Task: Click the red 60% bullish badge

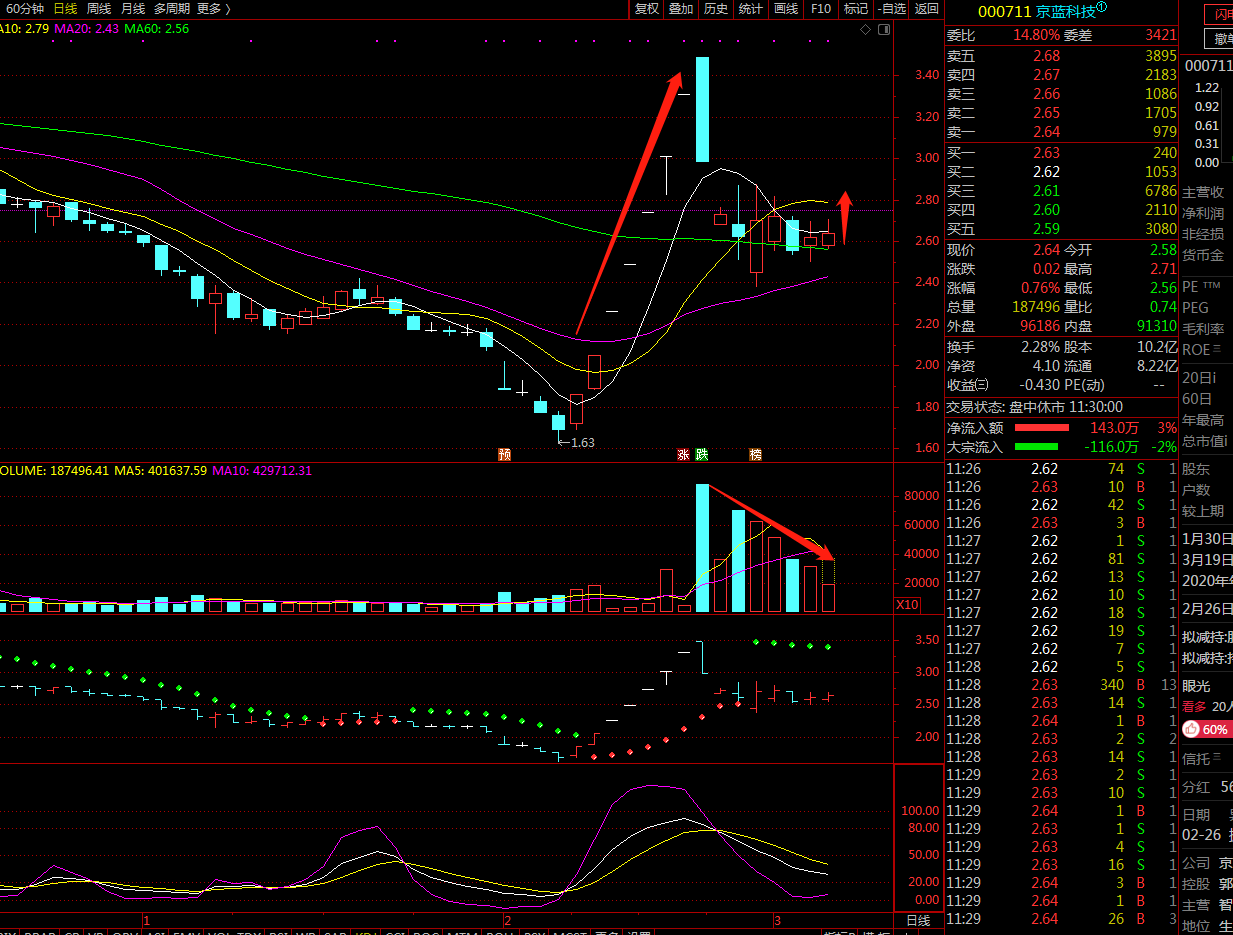Action: [x=1208, y=730]
